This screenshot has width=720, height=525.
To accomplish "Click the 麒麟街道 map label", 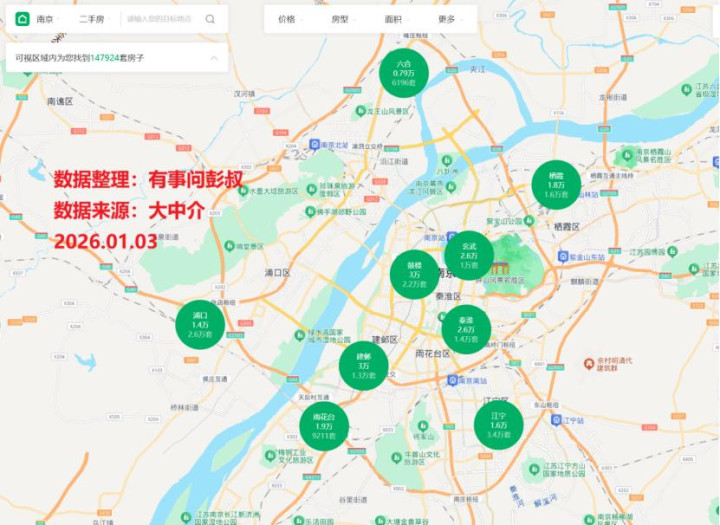I will click(585, 282).
